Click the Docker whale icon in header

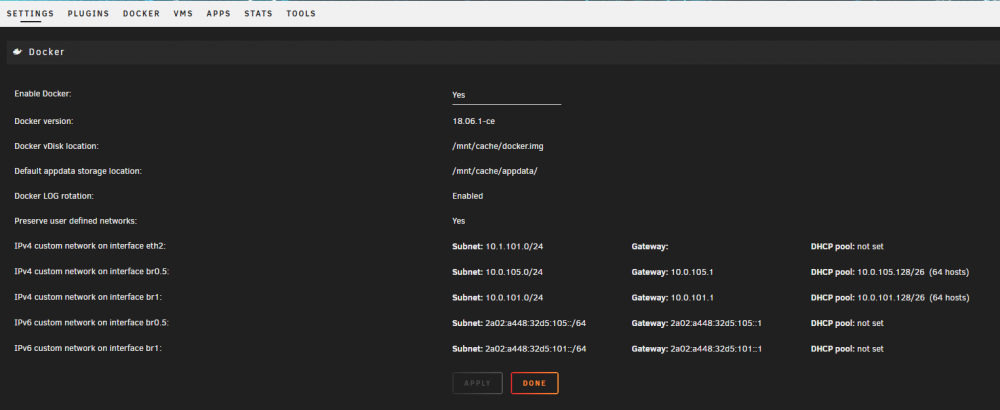(x=18, y=52)
